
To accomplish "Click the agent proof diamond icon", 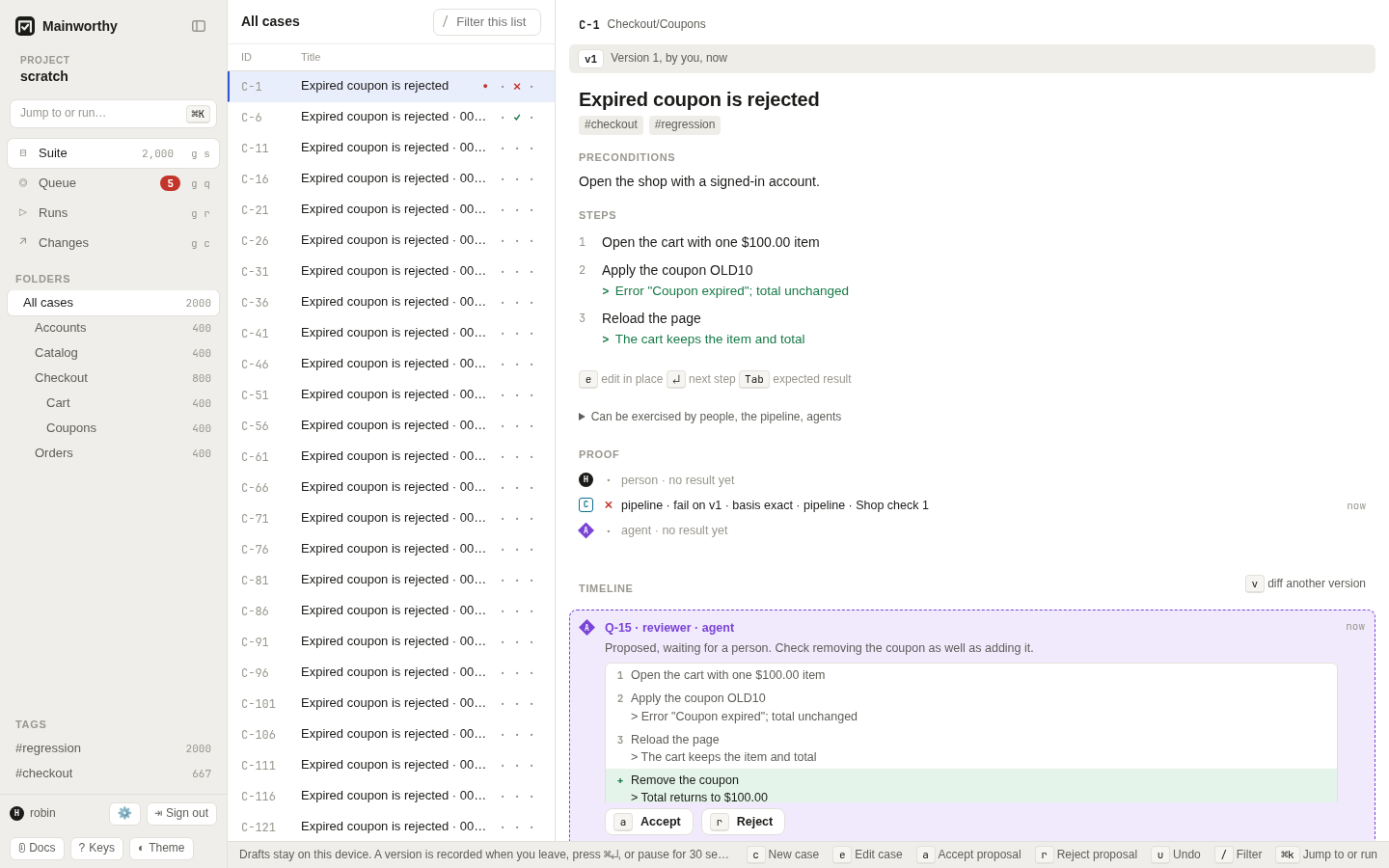I will [586, 530].
